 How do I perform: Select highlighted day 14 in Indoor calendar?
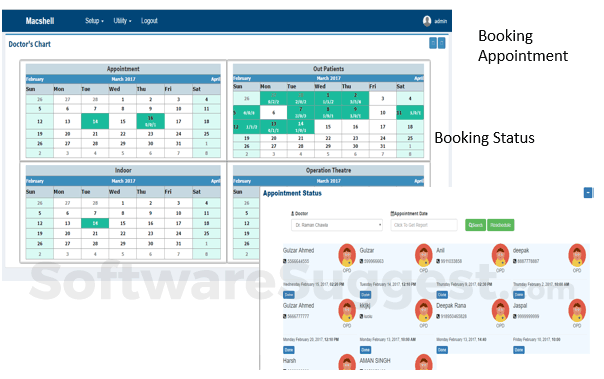click(x=95, y=223)
